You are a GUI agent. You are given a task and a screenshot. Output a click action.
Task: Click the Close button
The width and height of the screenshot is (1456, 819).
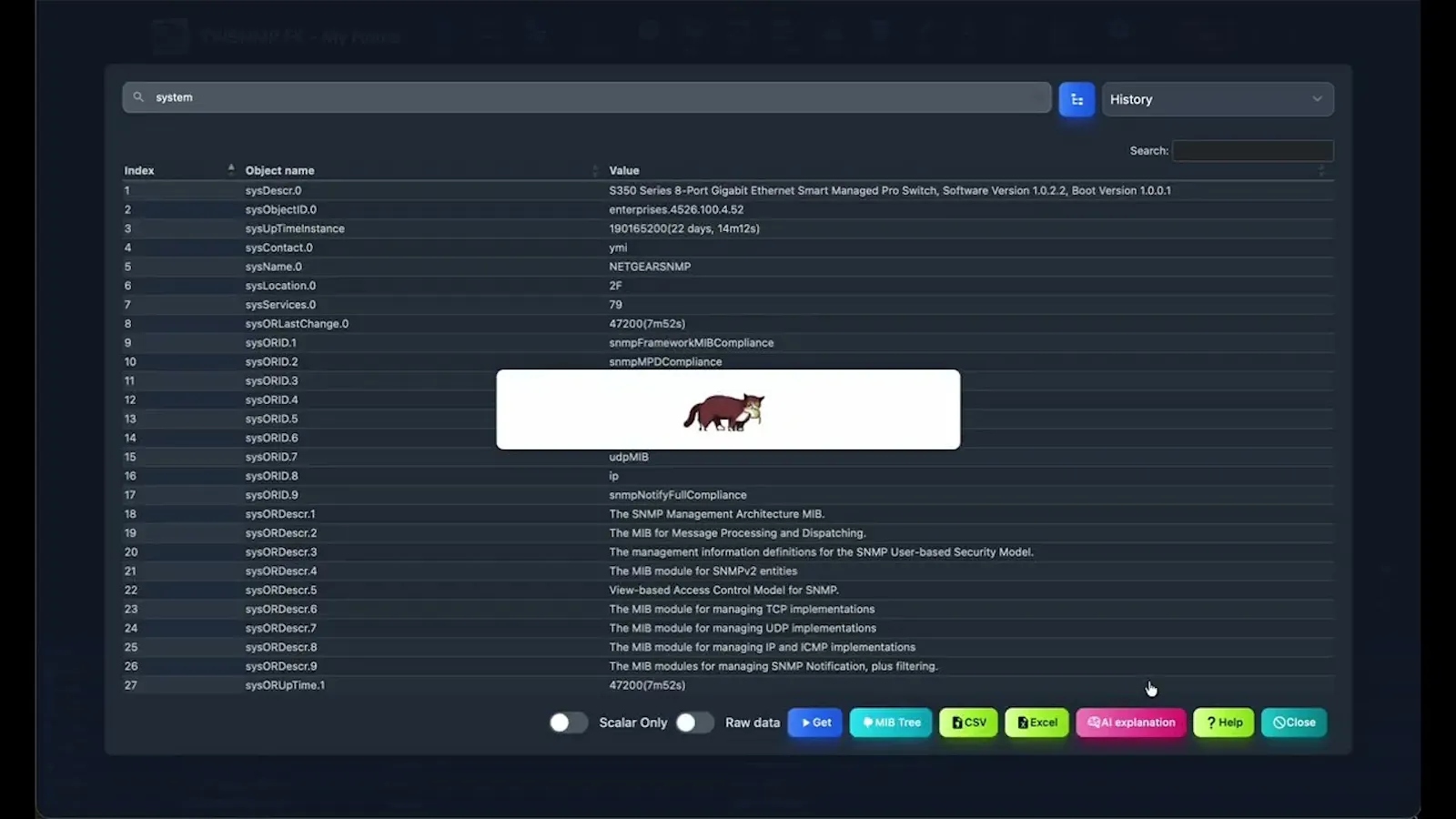tap(1294, 723)
